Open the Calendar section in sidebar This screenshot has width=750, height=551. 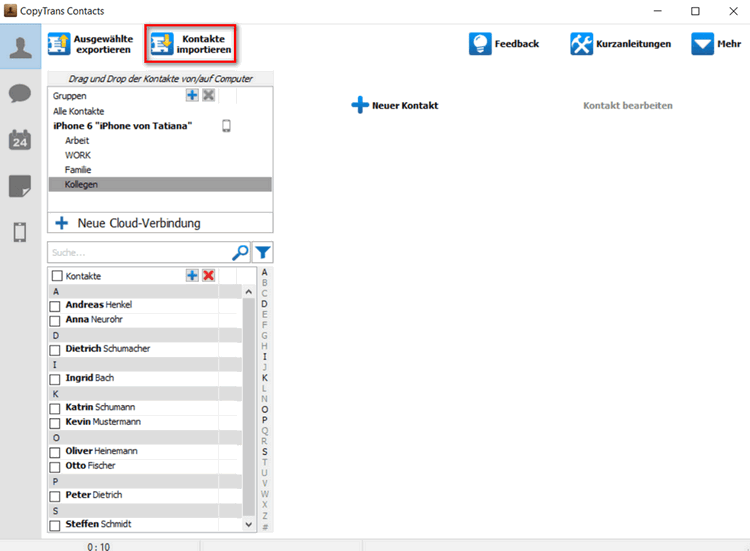click(x=20, y=140)
